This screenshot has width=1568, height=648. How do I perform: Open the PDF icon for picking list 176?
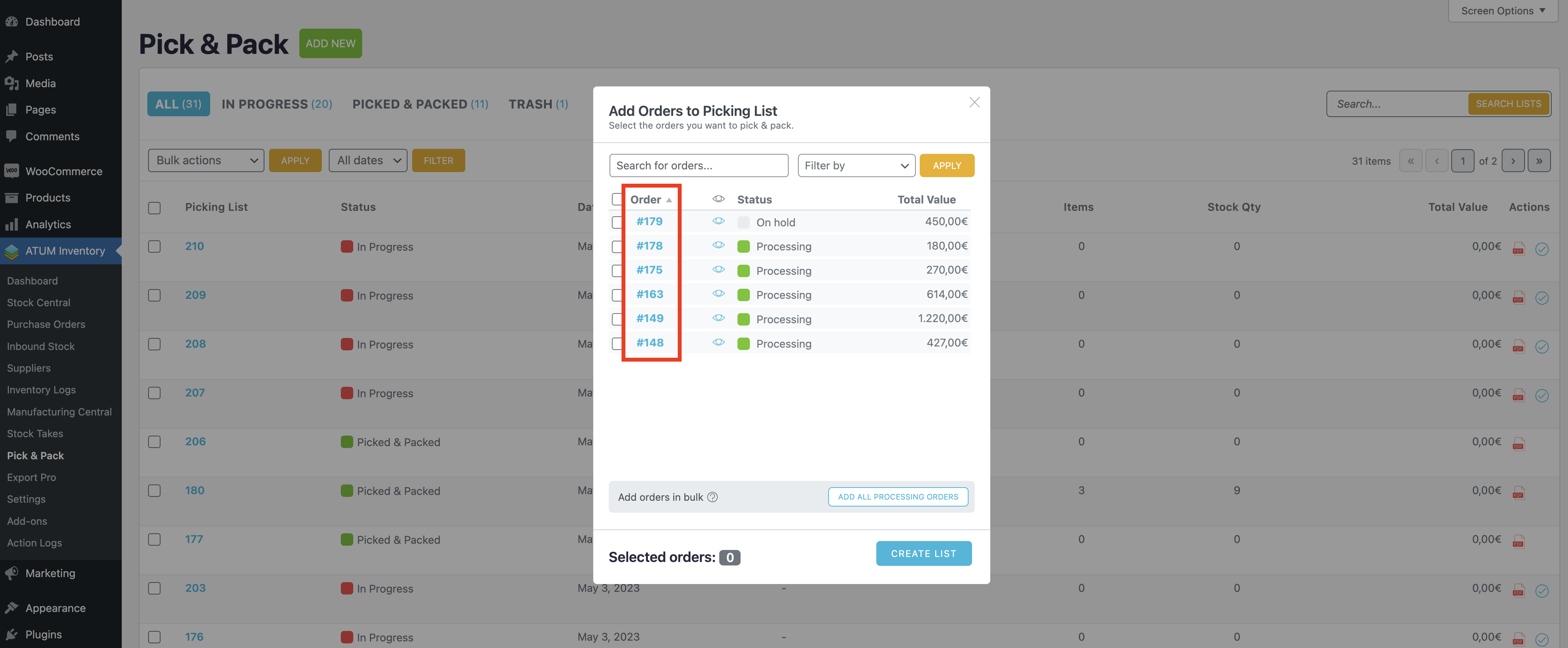click(x=1518, y=639)
